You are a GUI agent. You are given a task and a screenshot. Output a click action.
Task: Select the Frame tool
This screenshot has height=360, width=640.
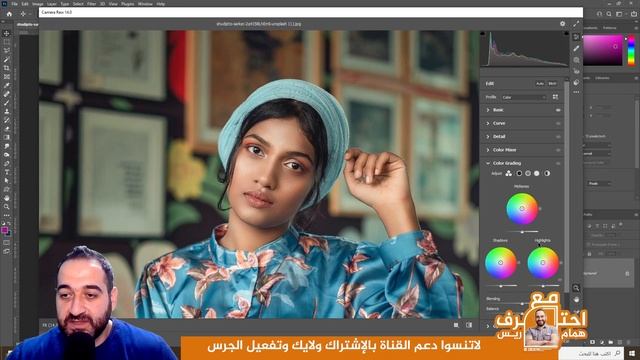(7, 77)
